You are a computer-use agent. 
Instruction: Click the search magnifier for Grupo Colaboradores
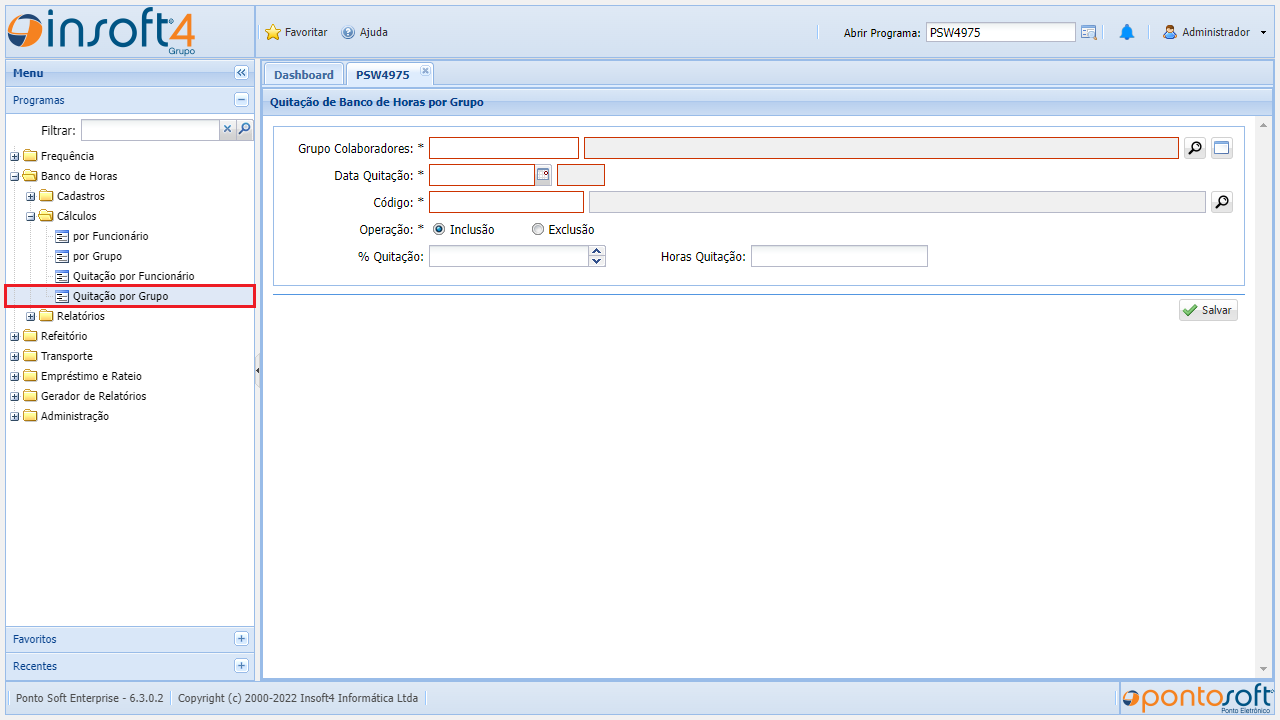coord(1194,148)
